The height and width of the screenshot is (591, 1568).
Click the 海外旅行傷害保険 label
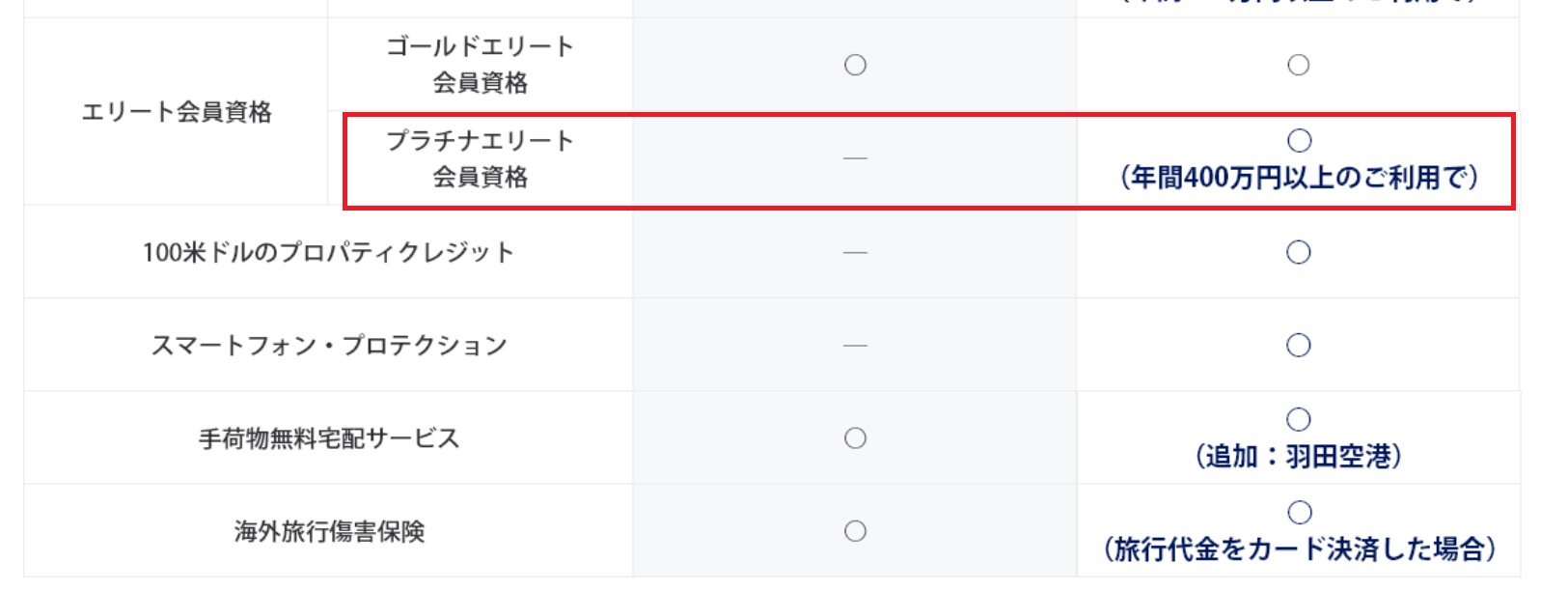click(329, 531)
